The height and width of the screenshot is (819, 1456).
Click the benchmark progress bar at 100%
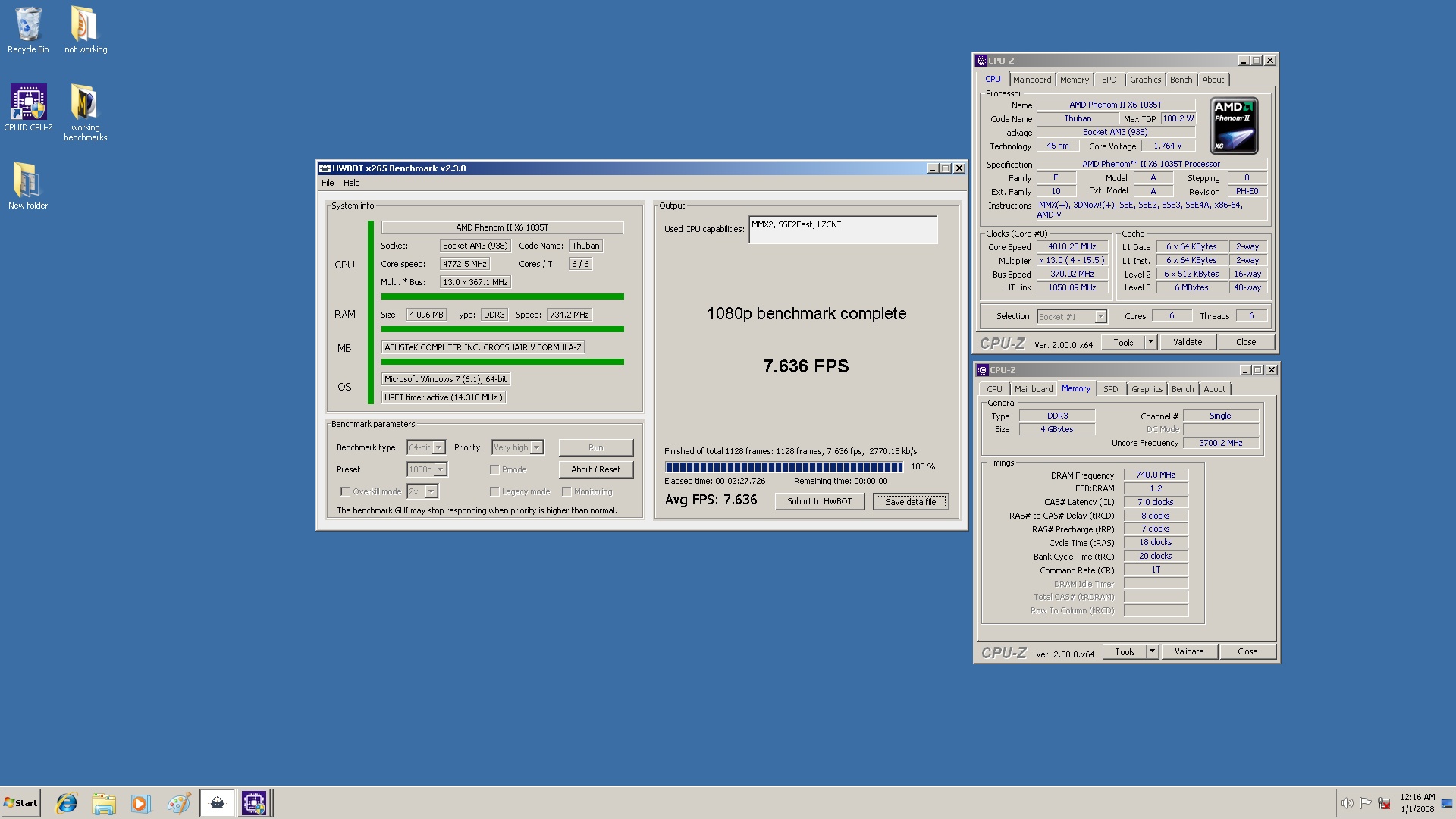click(x=784, y=466)
